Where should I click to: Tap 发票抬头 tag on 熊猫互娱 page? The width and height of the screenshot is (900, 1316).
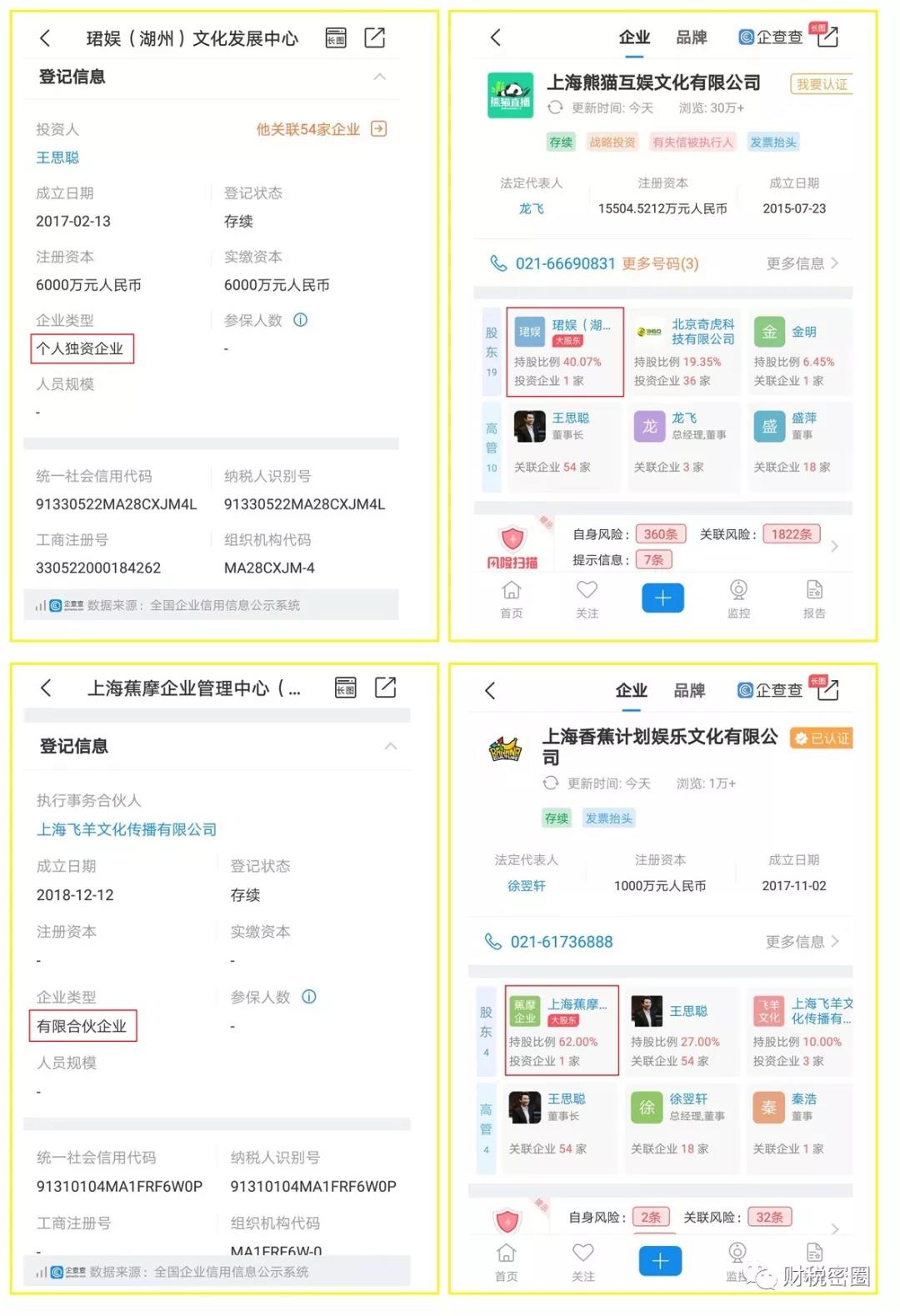coord(772,143)
